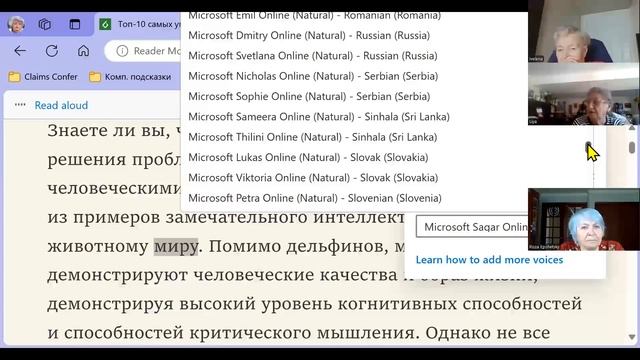Image resolution: width=640 pixels, height=360 pixels.
Task: Click the browser profile avatar icon
Action: pyautogui.click(x=16, y=24)
